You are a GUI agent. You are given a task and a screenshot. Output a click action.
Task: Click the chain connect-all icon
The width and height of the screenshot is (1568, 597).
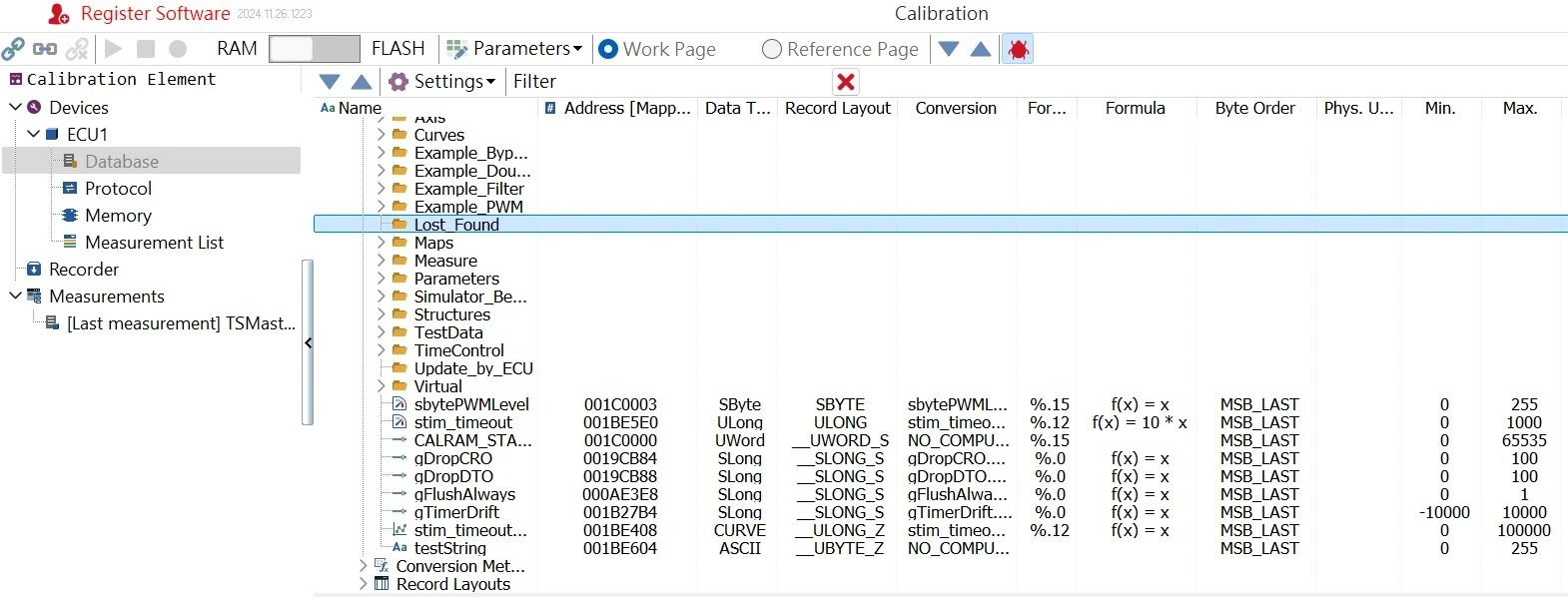click(x=45, y=48)
